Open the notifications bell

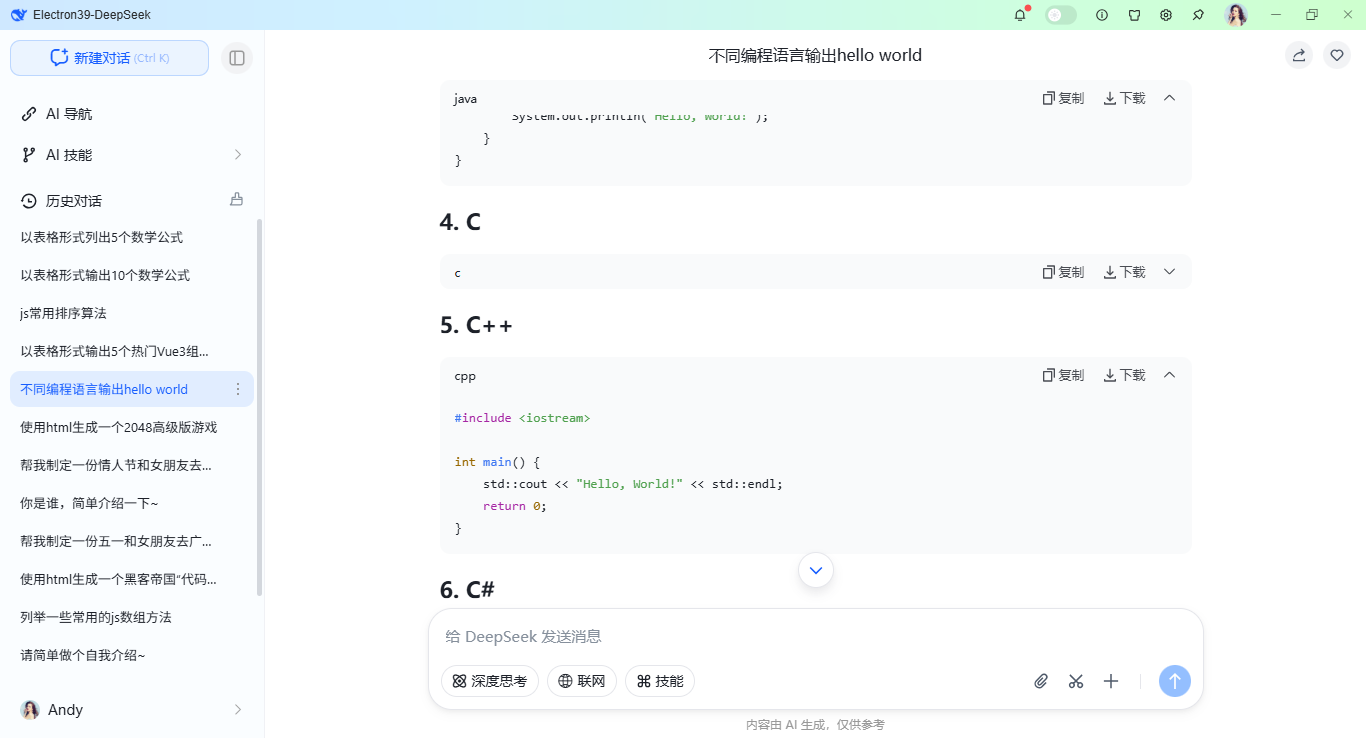(x=1019, y=15)
